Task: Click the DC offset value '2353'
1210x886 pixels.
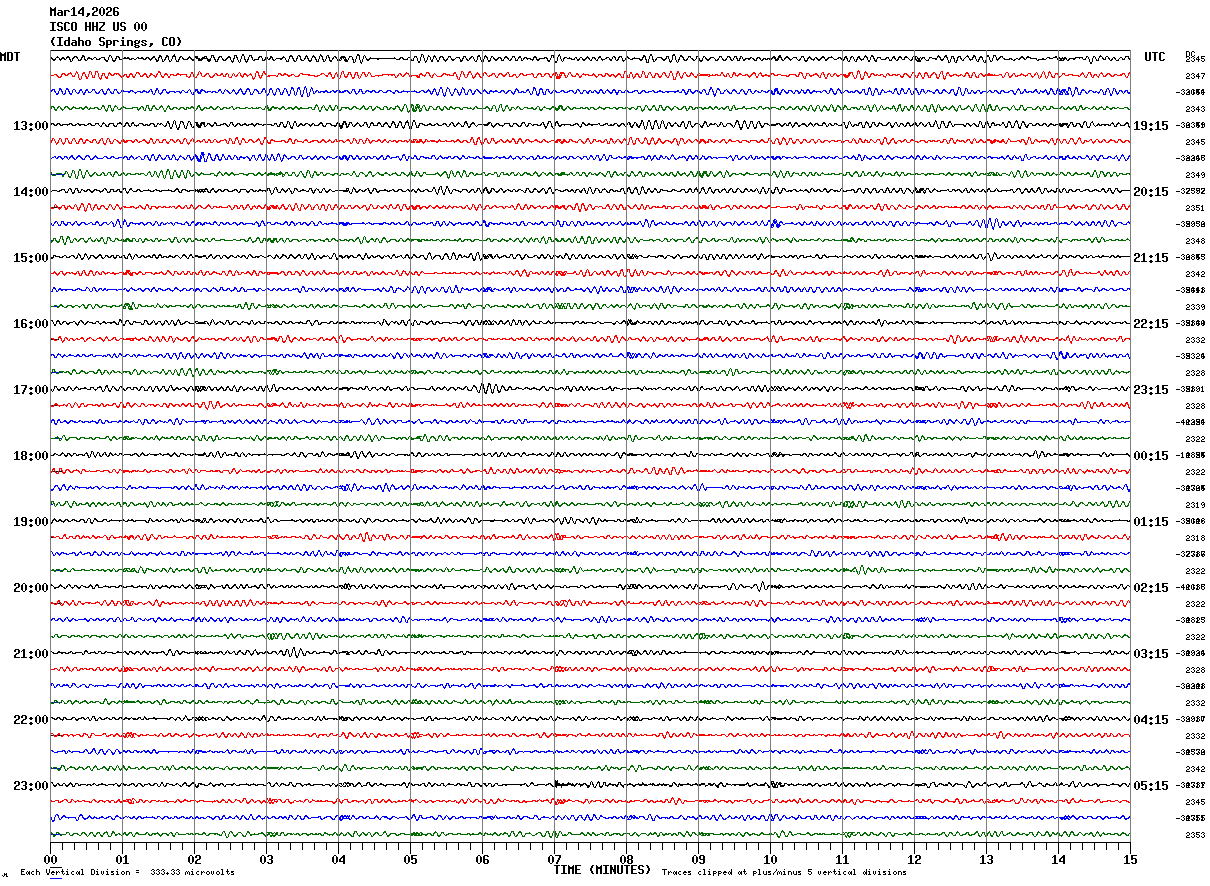Action: [x=1194, y=835]
